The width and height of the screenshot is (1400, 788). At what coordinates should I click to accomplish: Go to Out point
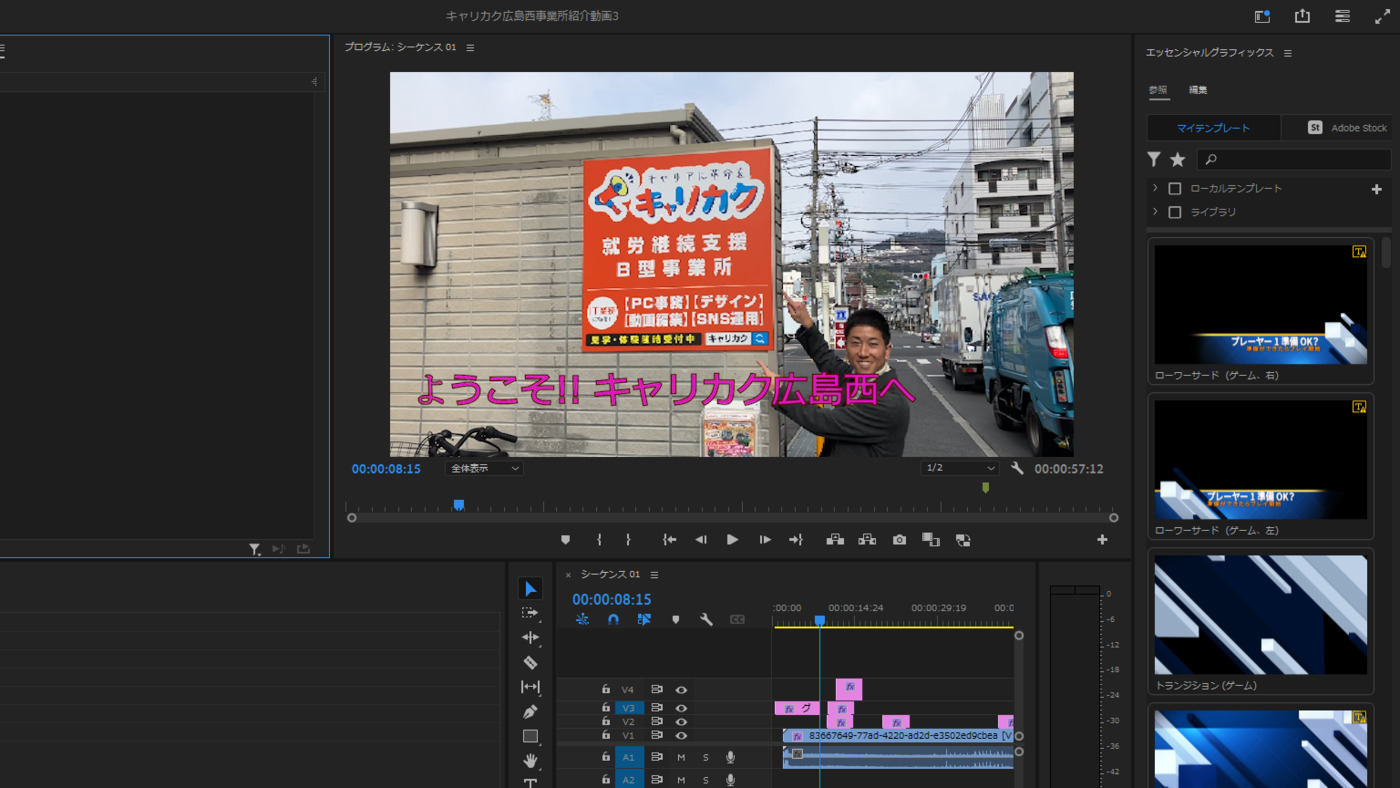796,540
